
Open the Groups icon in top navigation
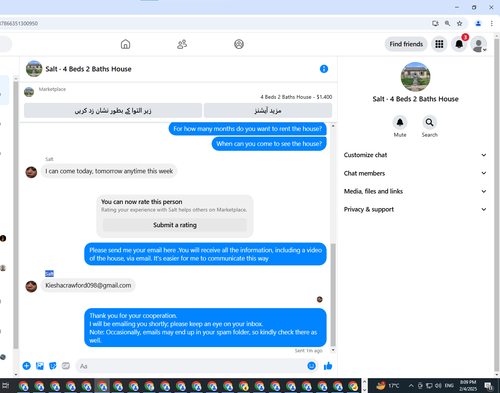(x=239, y=44)
